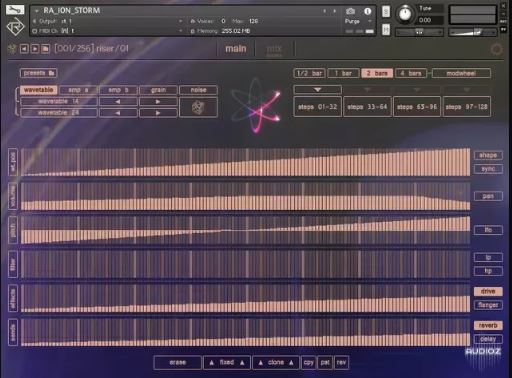The width and height of the screenshot is (512, 378).
Task: Select the smp a source tab
Action: click(x=78, y=90)
